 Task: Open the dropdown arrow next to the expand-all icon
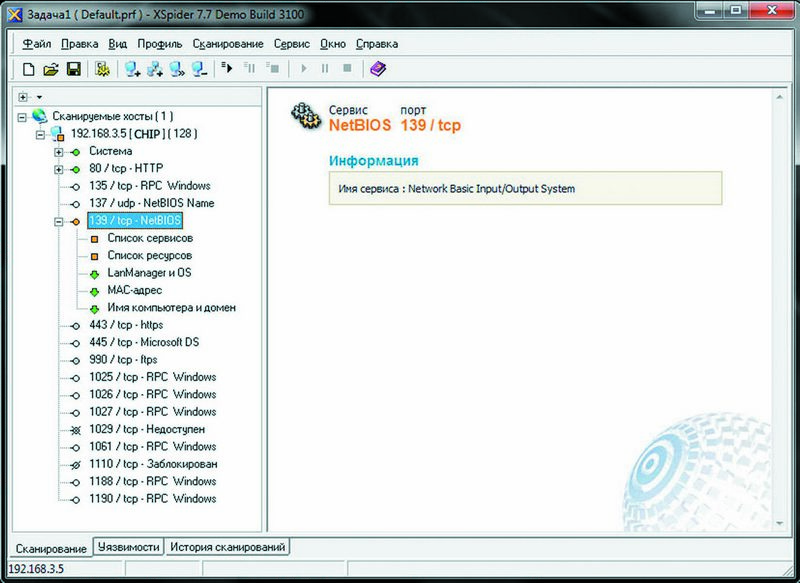(x=39, y=97)
